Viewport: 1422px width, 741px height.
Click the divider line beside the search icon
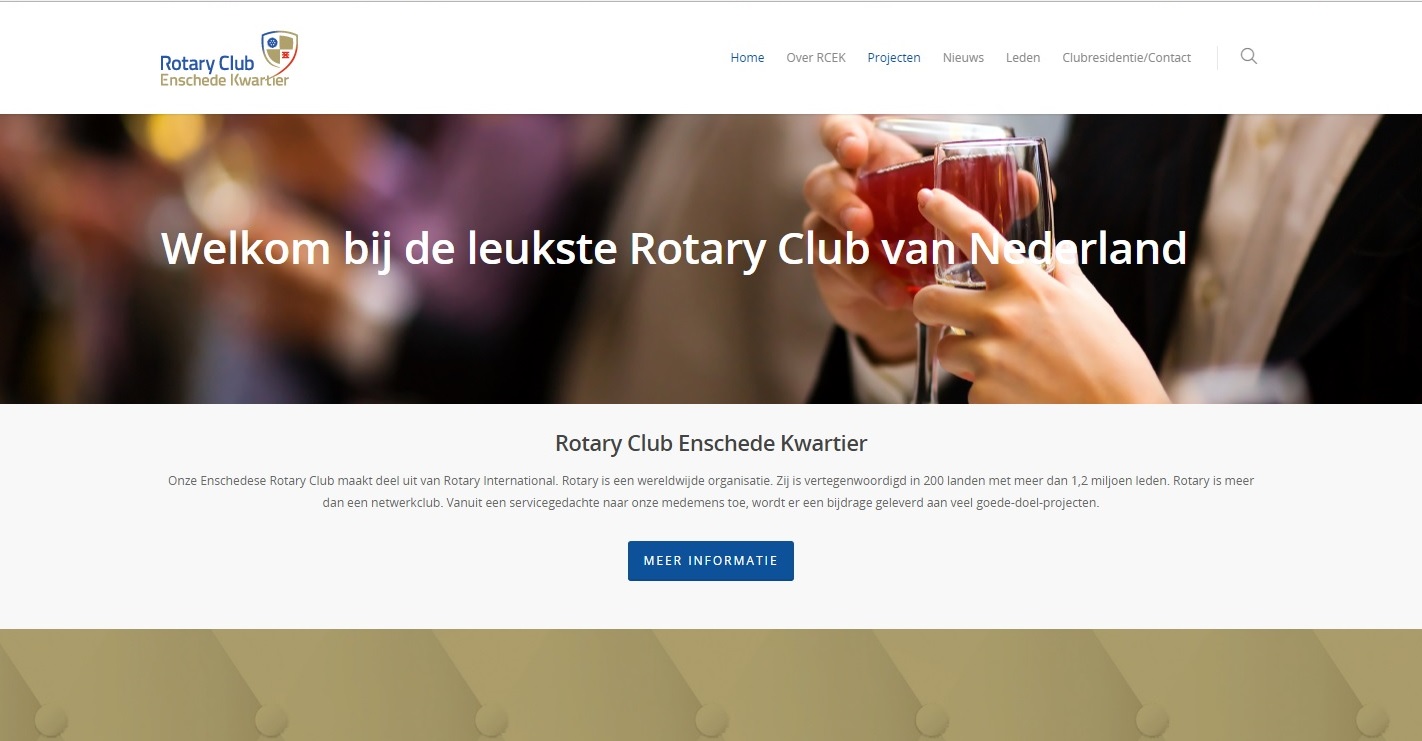(1217, 58)
